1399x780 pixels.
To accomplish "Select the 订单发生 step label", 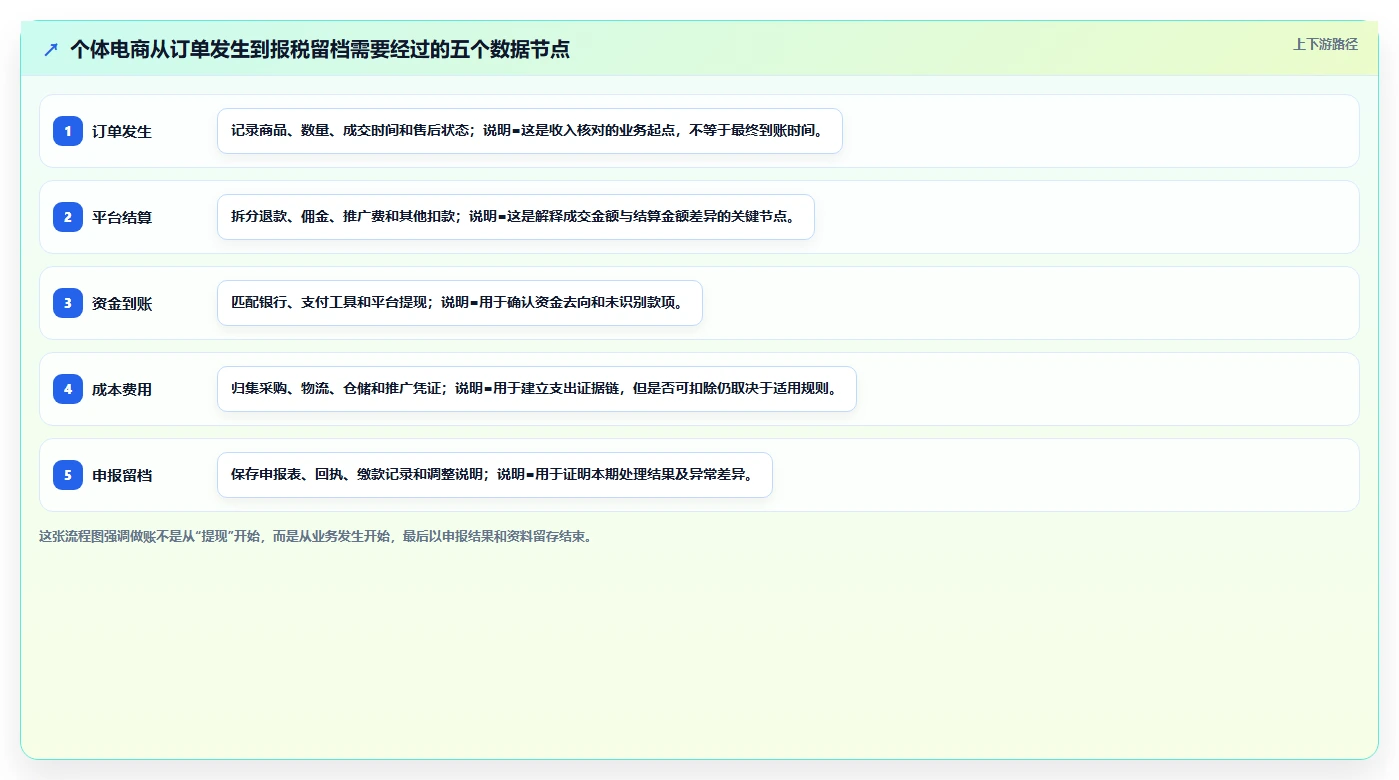I will [122, 131].
